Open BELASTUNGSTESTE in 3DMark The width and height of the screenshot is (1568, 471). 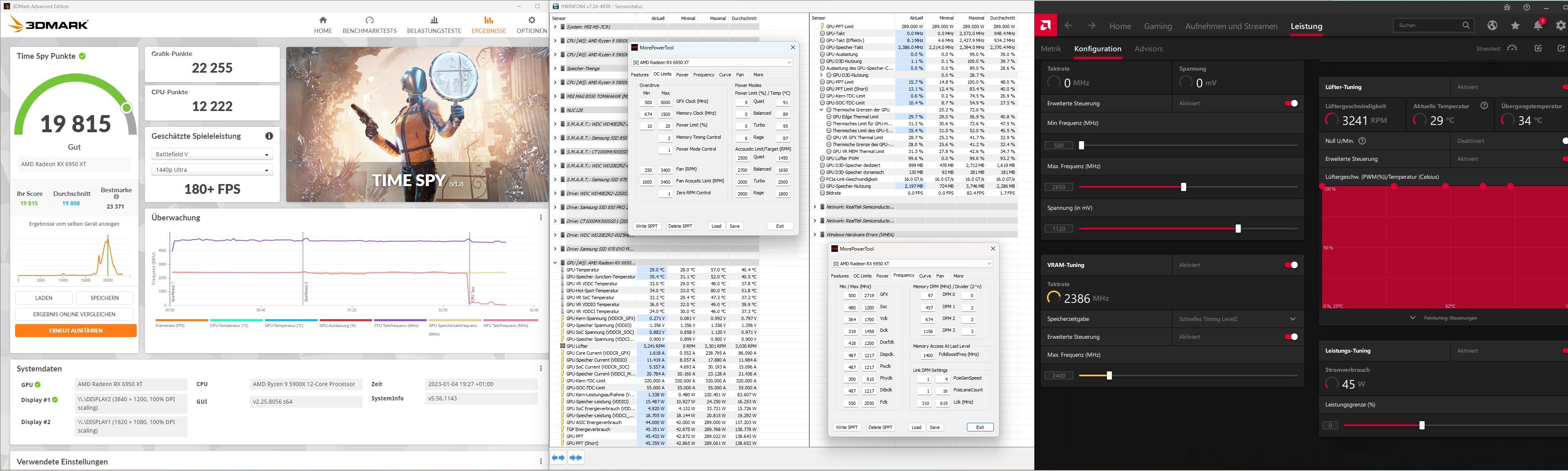pyautogui.click(x=434, y=25)
